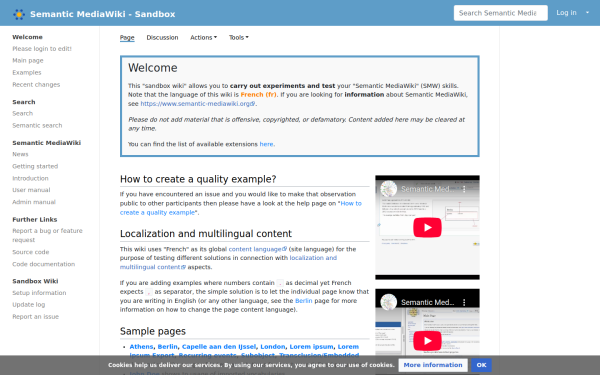Image resolution: width=600 pixels, height=375 pixels.
Task: Open Introduction in sidebar
Action: tap(30, 178)
